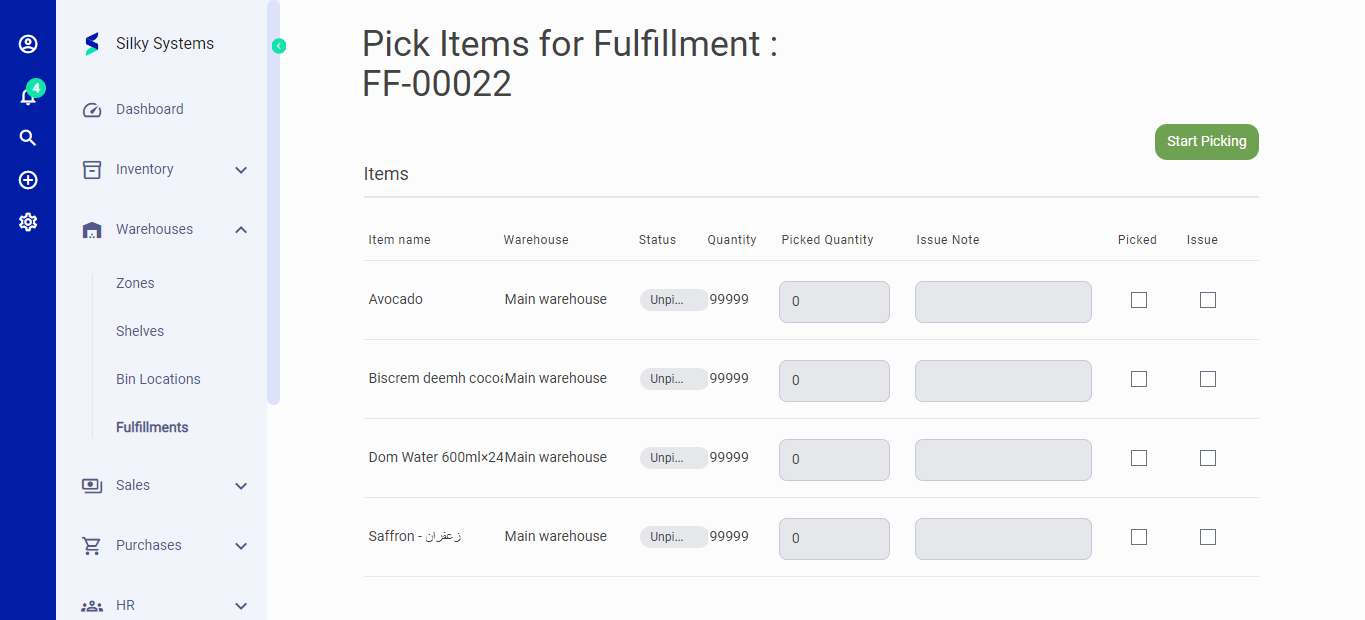Screen dimensions: 1365x620
Task: Click the Dashboard gauge icon
Action: pos(92,110)
